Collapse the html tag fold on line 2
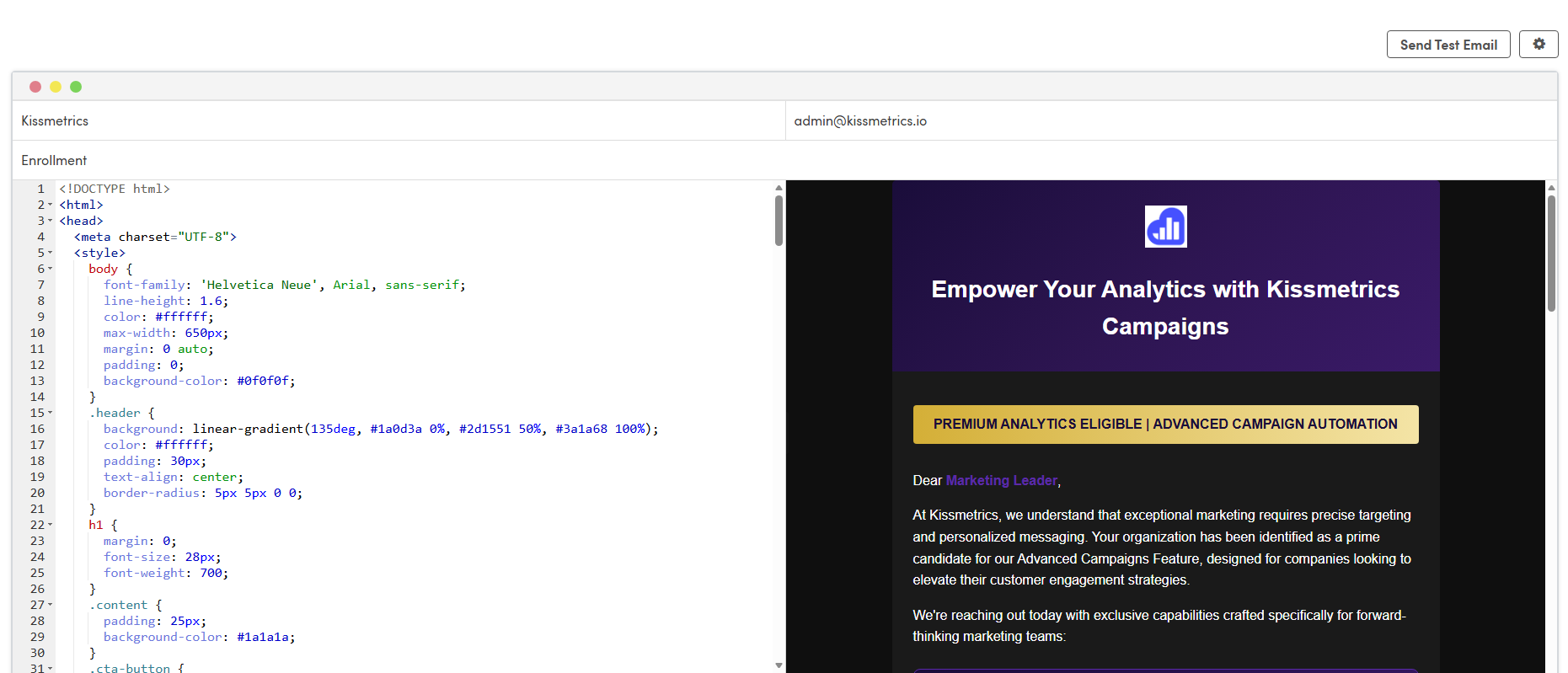 51,205
